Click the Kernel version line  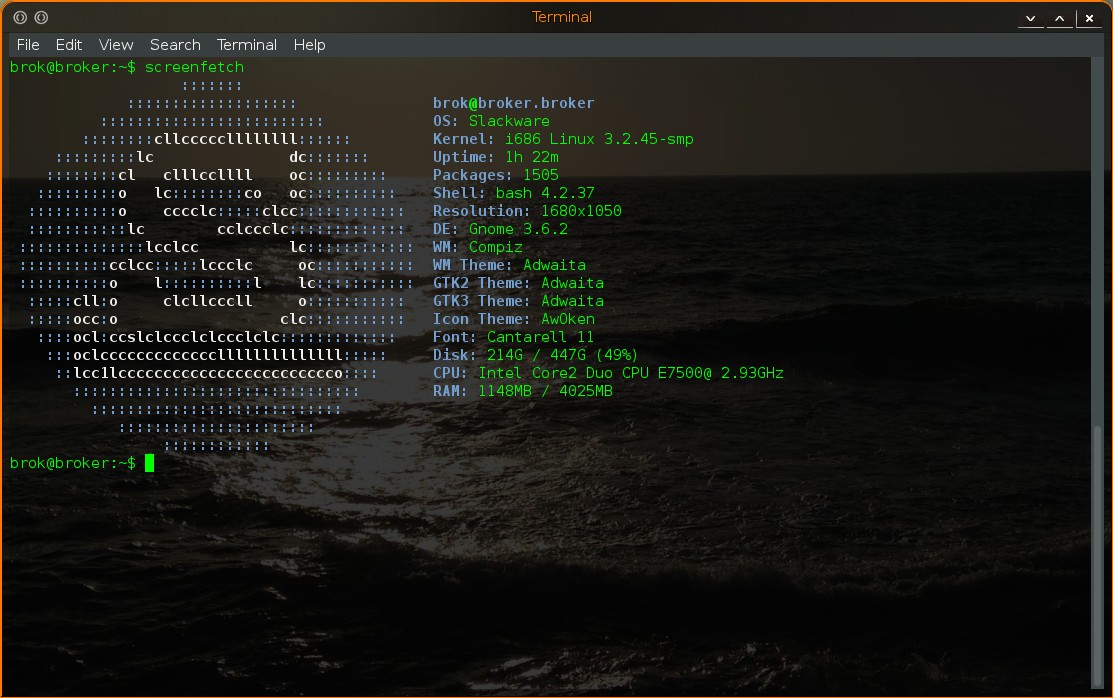[563, 139]
